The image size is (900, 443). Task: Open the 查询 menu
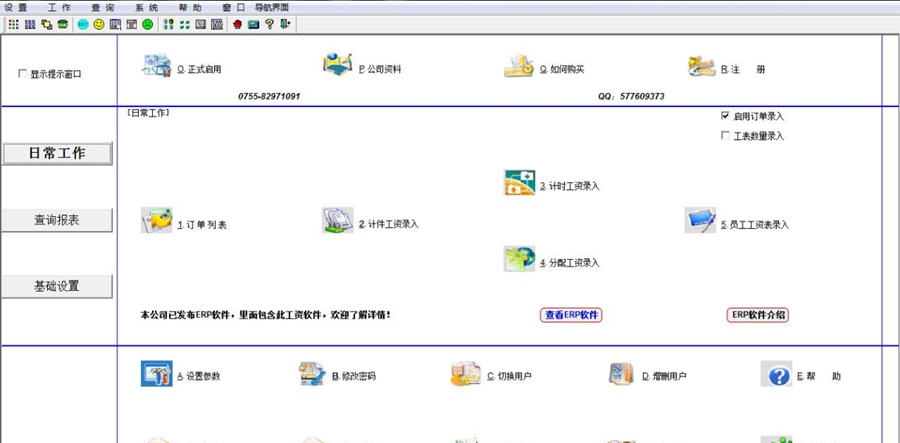click(103, 7)
